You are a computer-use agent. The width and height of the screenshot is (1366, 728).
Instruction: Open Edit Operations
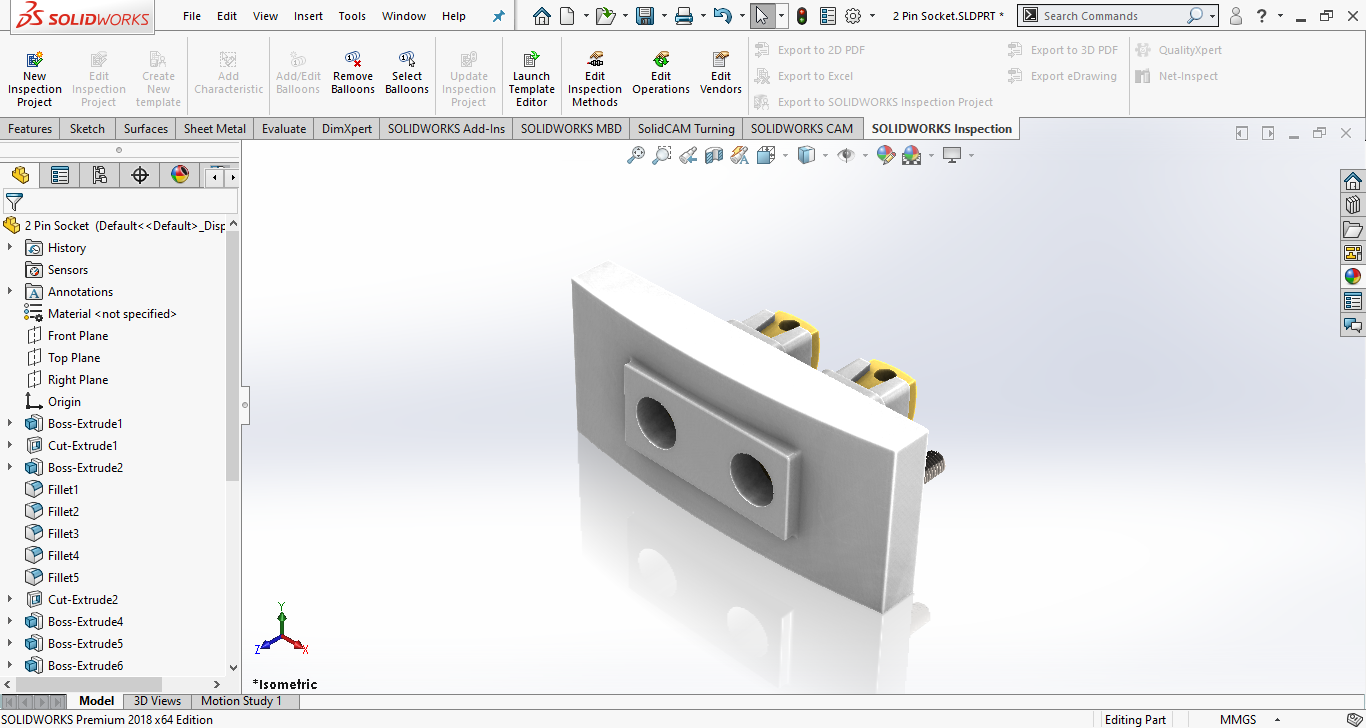tap(661, 74)
